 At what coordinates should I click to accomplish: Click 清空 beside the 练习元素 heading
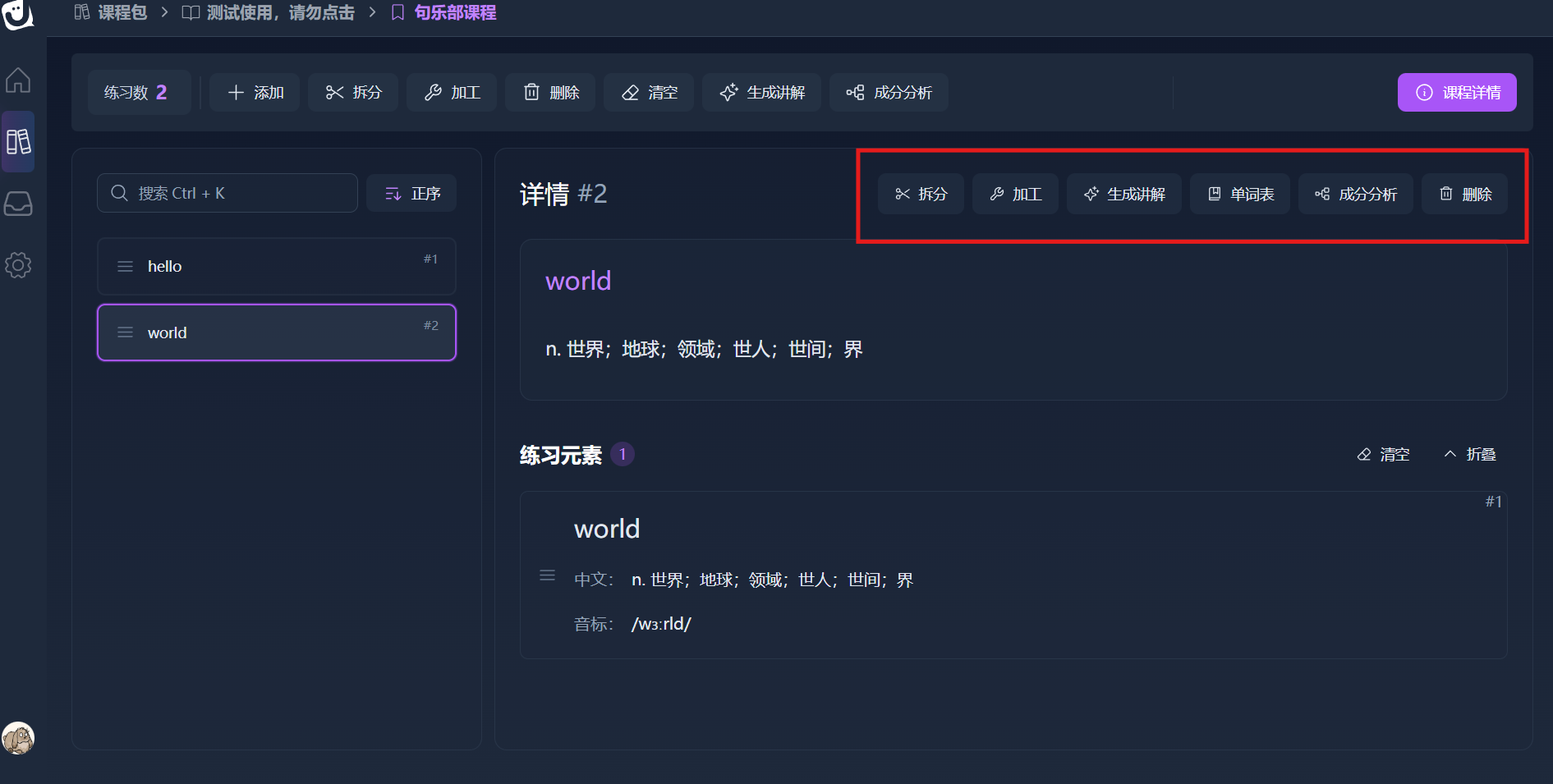(1384, 454)
